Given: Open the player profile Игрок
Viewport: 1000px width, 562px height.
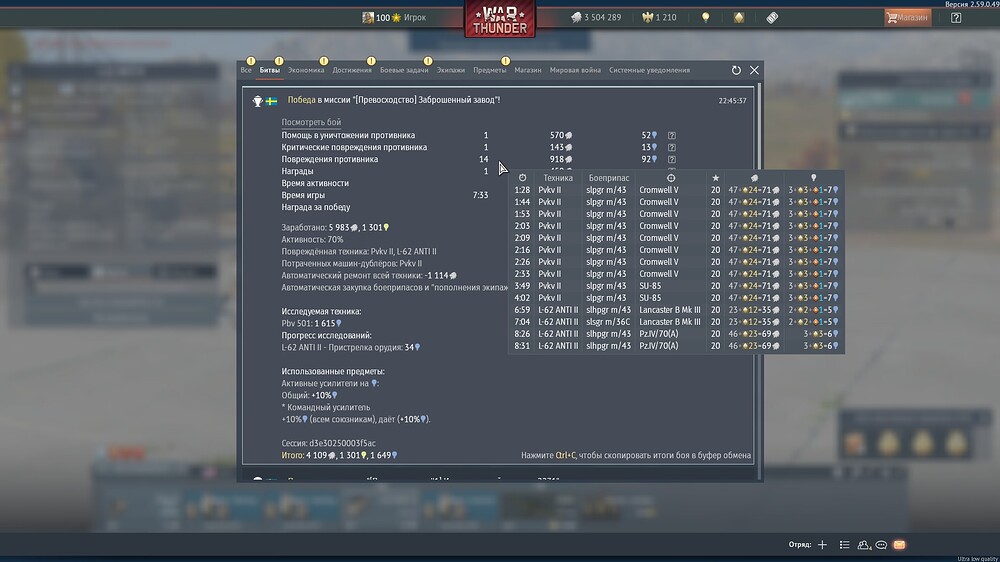Looking at the screenshot, I should click(394, 17).
